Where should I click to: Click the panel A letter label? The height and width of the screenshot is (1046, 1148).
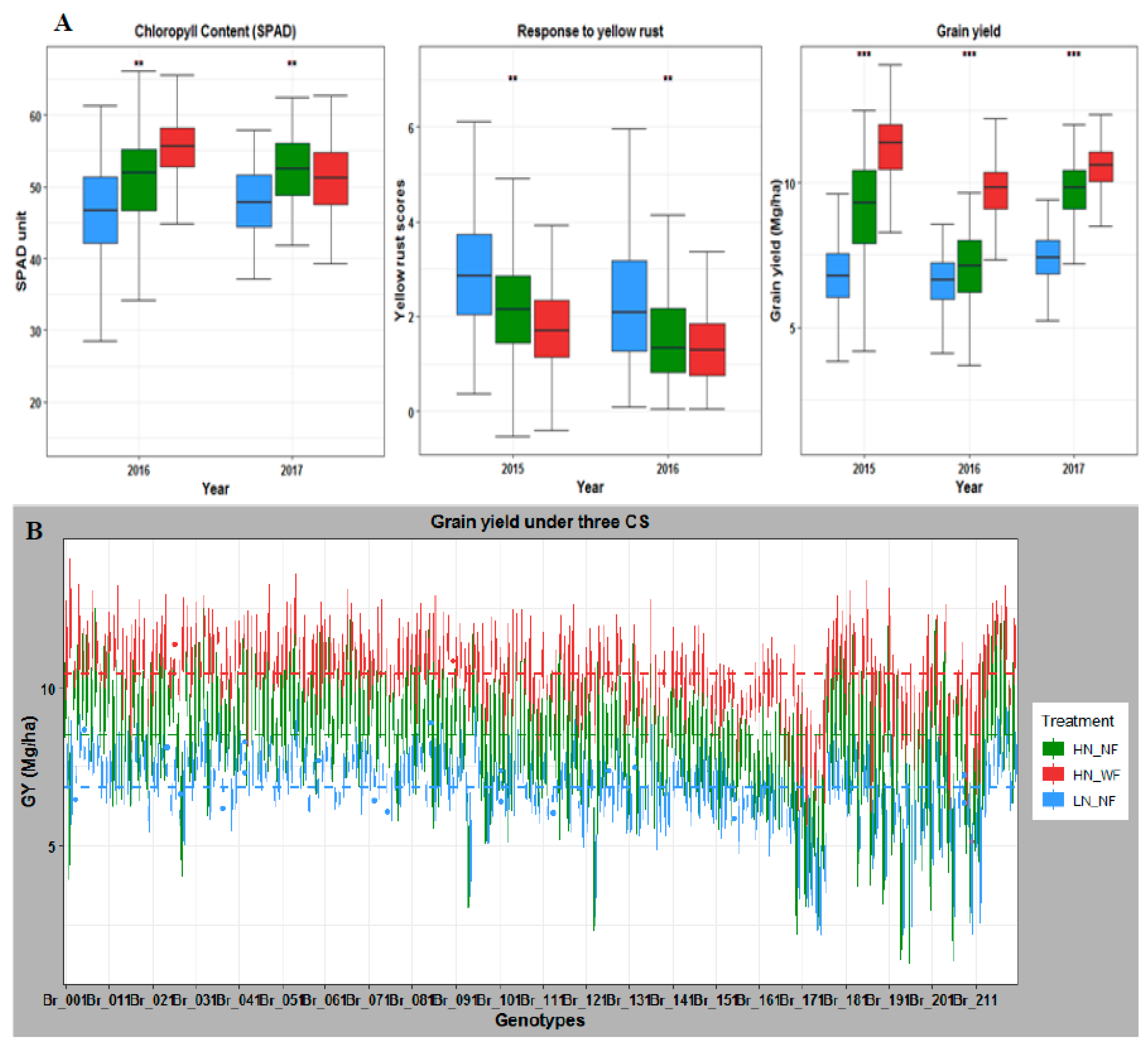coord(63,23)
